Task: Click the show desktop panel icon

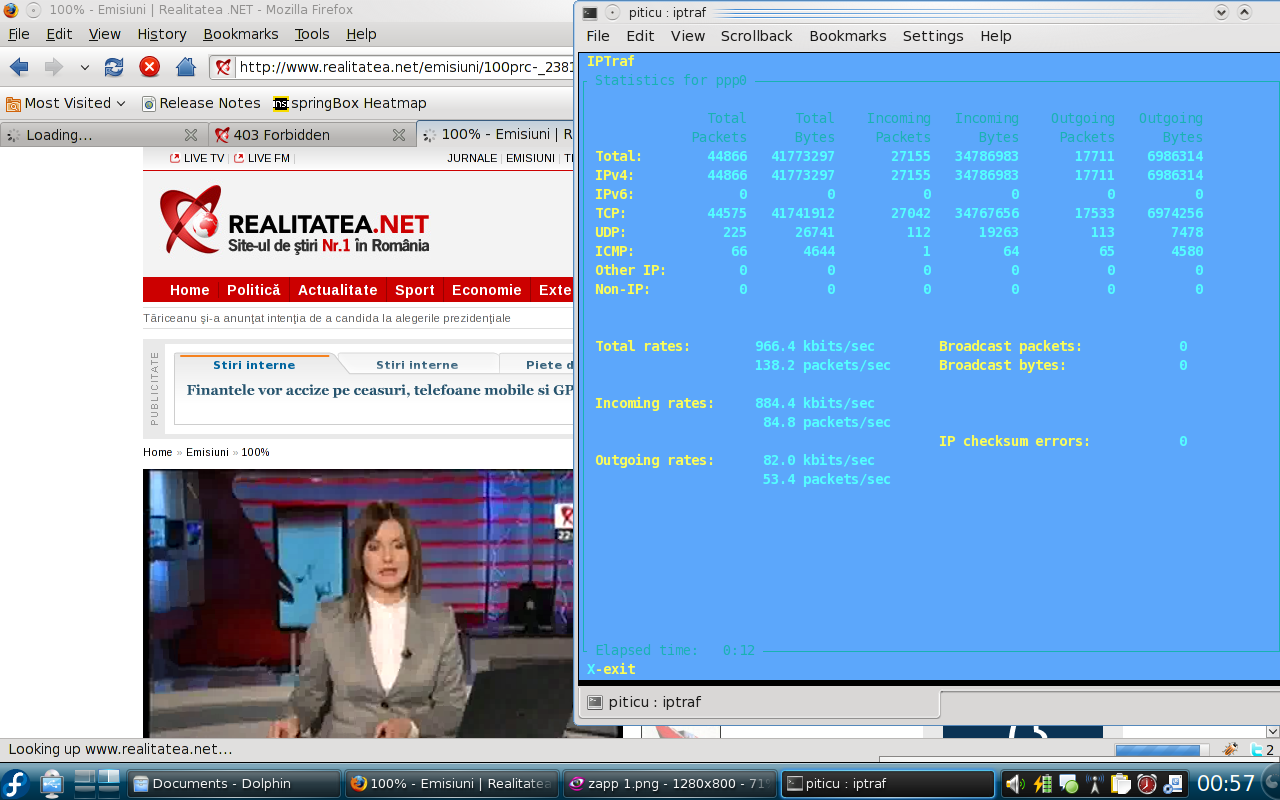Action: (x=51, y=784)
